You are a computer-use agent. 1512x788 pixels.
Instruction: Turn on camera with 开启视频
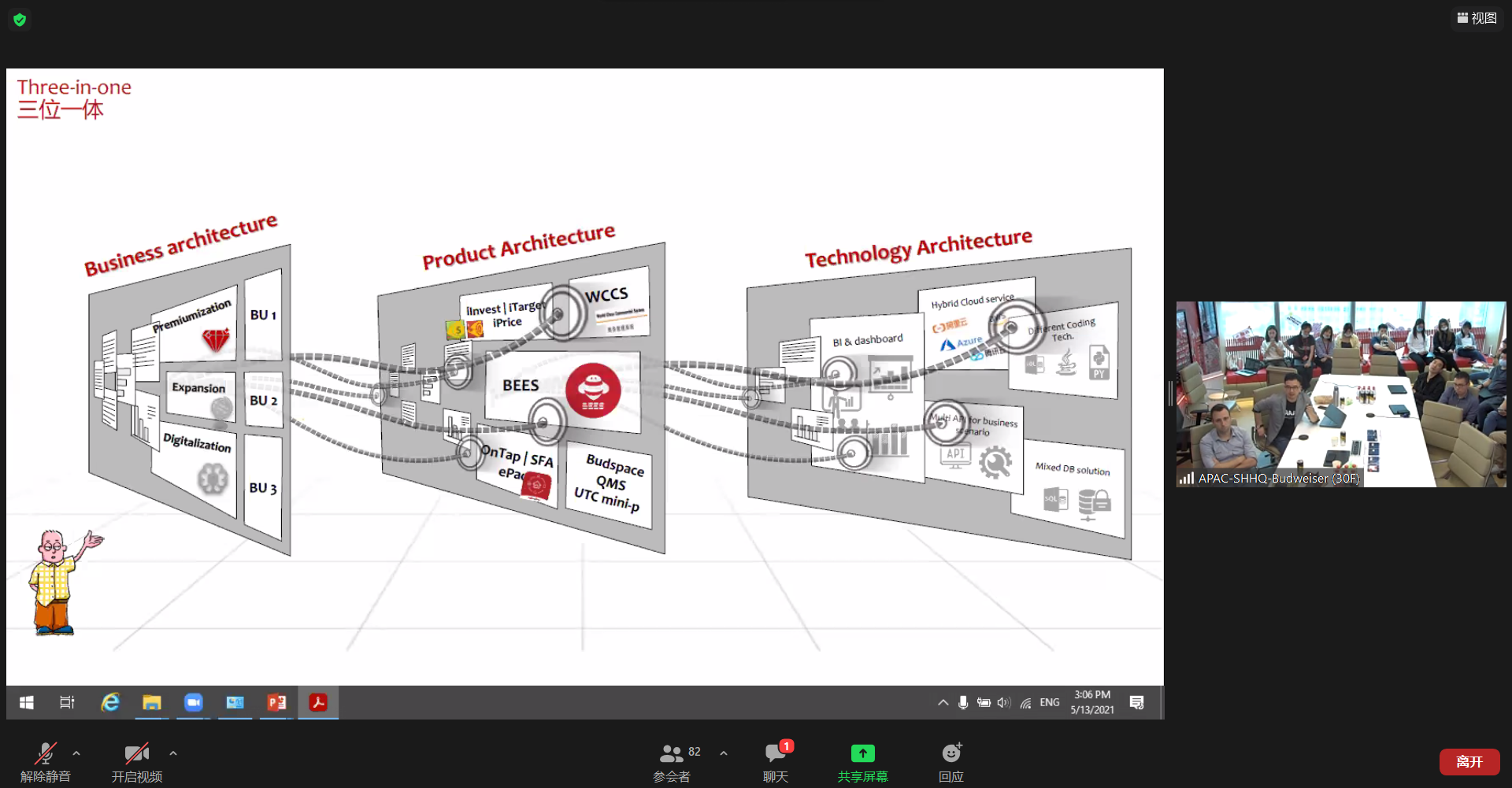click(x=136, y=762)
